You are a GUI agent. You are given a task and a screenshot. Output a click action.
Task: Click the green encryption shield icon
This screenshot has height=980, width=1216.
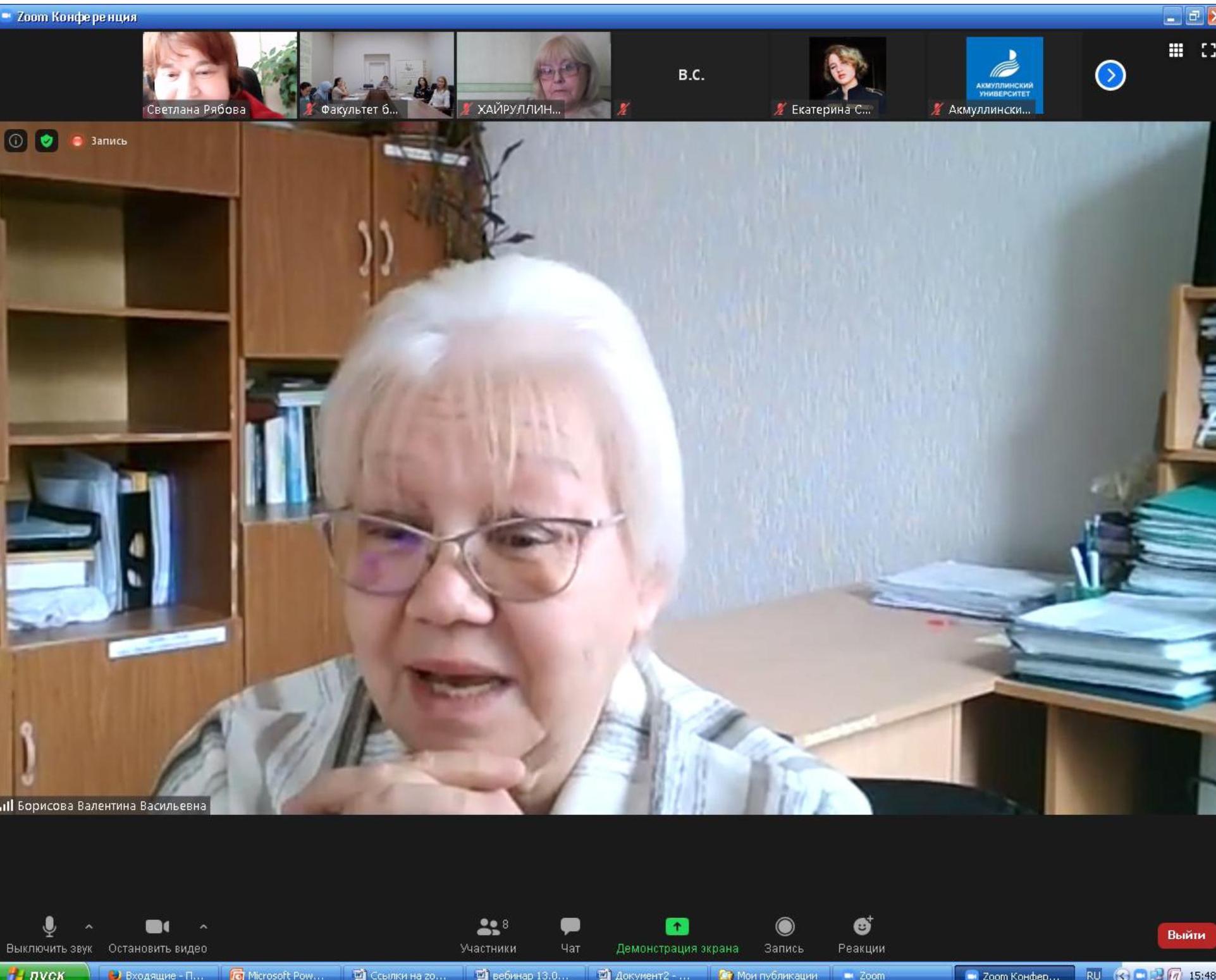[x=46, y=140]
